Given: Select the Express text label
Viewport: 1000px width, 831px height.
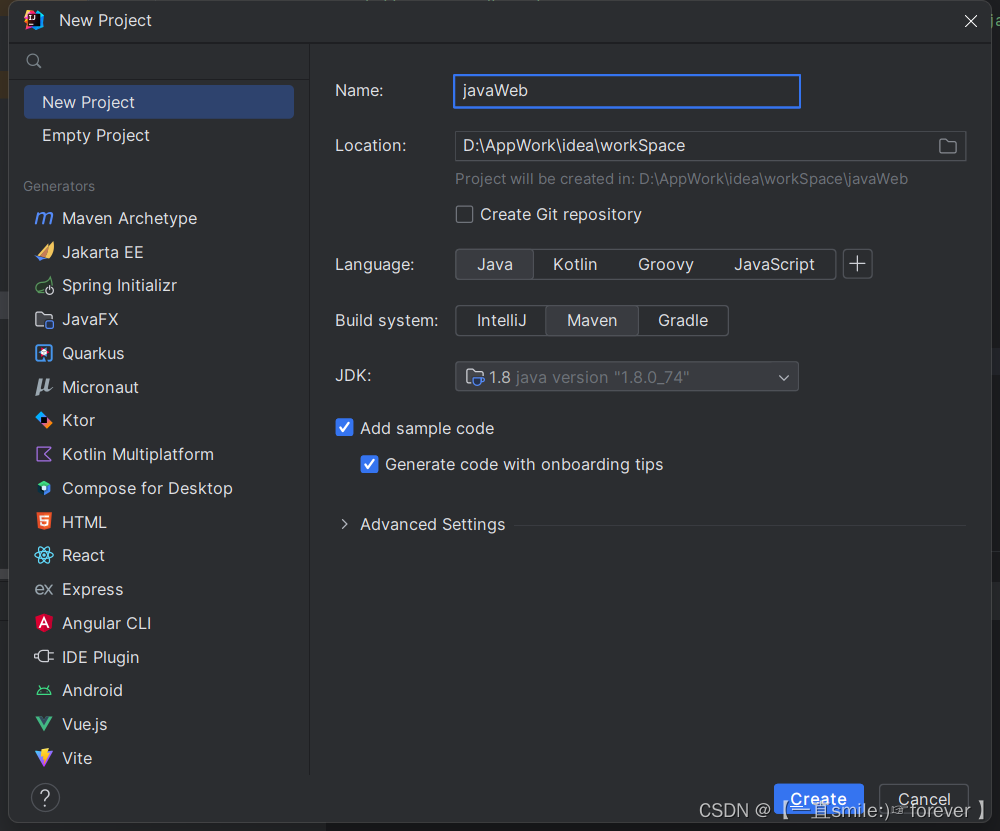Looking at the screenshot, I should pyautogui.click(x=92, y=589).
